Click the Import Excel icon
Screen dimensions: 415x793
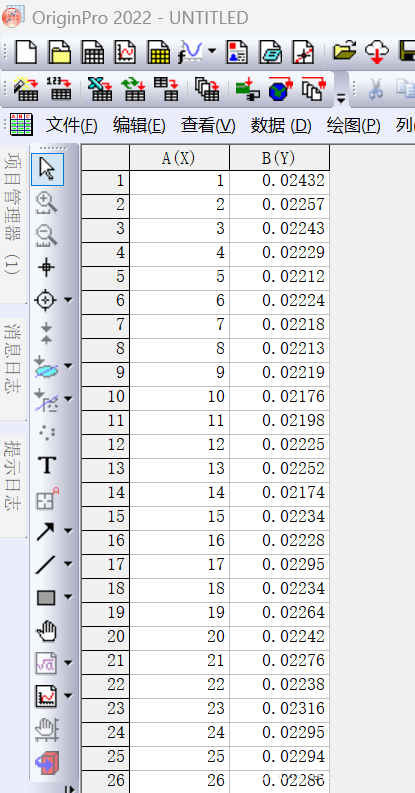point(100,89)
